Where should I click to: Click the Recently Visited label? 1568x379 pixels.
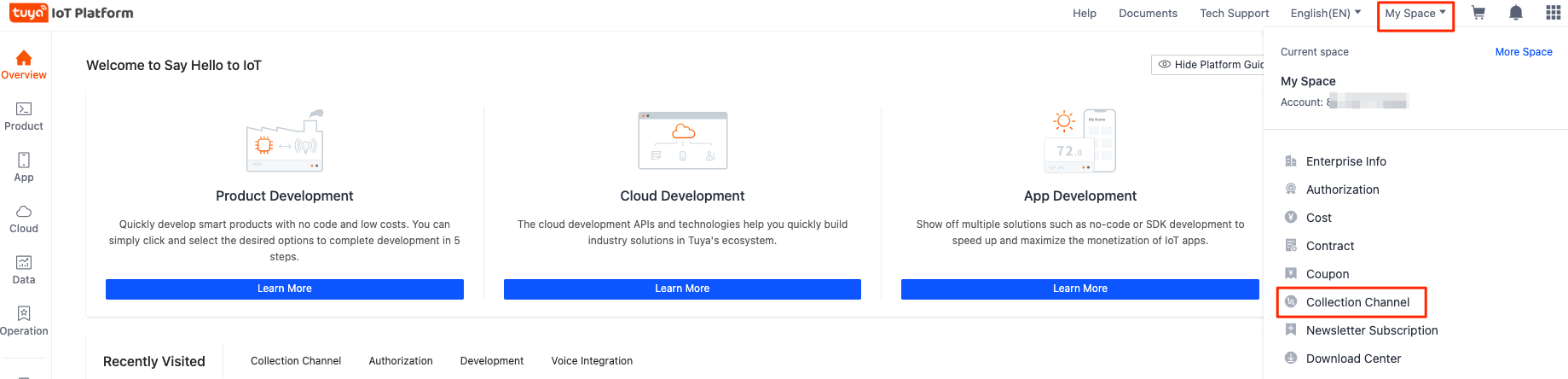click(154, 362)
